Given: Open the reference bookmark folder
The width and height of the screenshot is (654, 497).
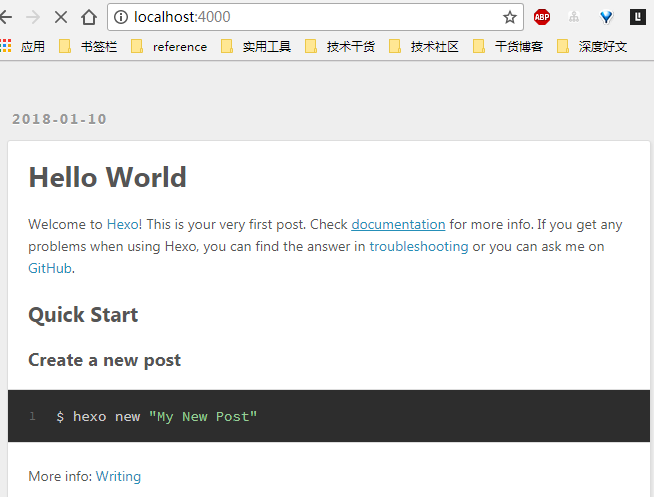Looking at the screenshot, I should point(169,46).
